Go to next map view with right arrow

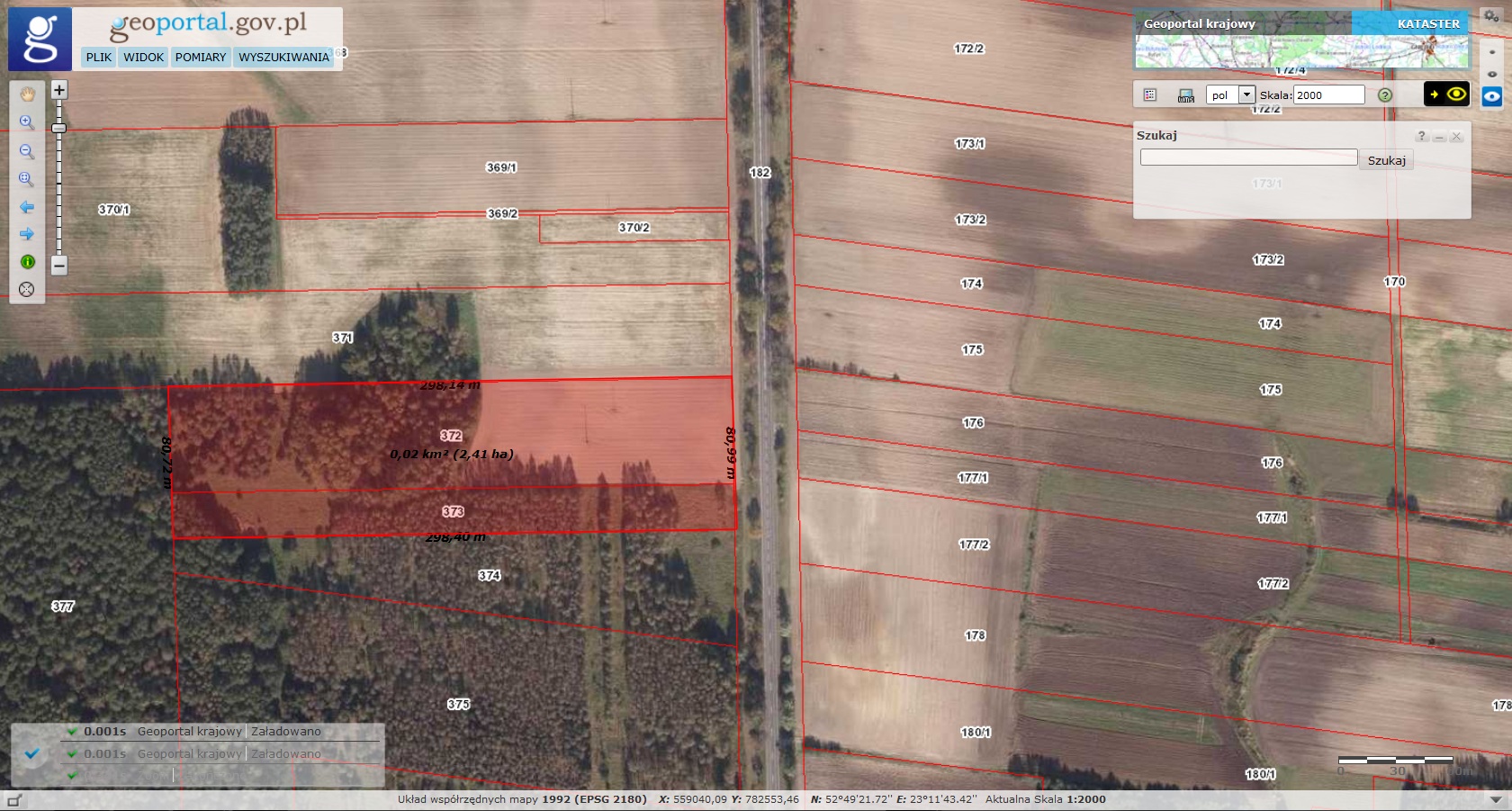click(x=27, y=234)
